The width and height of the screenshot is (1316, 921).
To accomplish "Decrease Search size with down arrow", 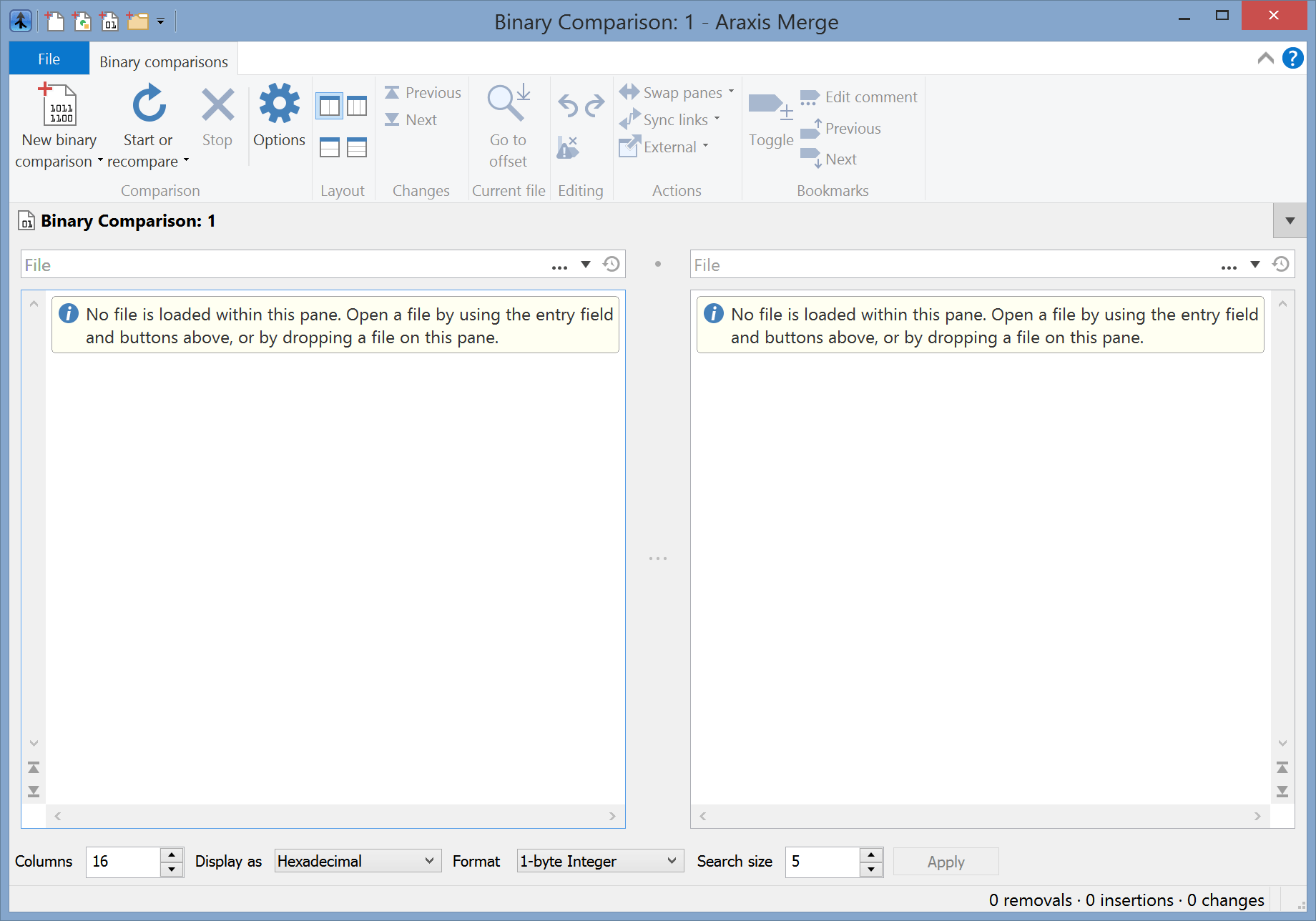I will click(x=871, y=870).
